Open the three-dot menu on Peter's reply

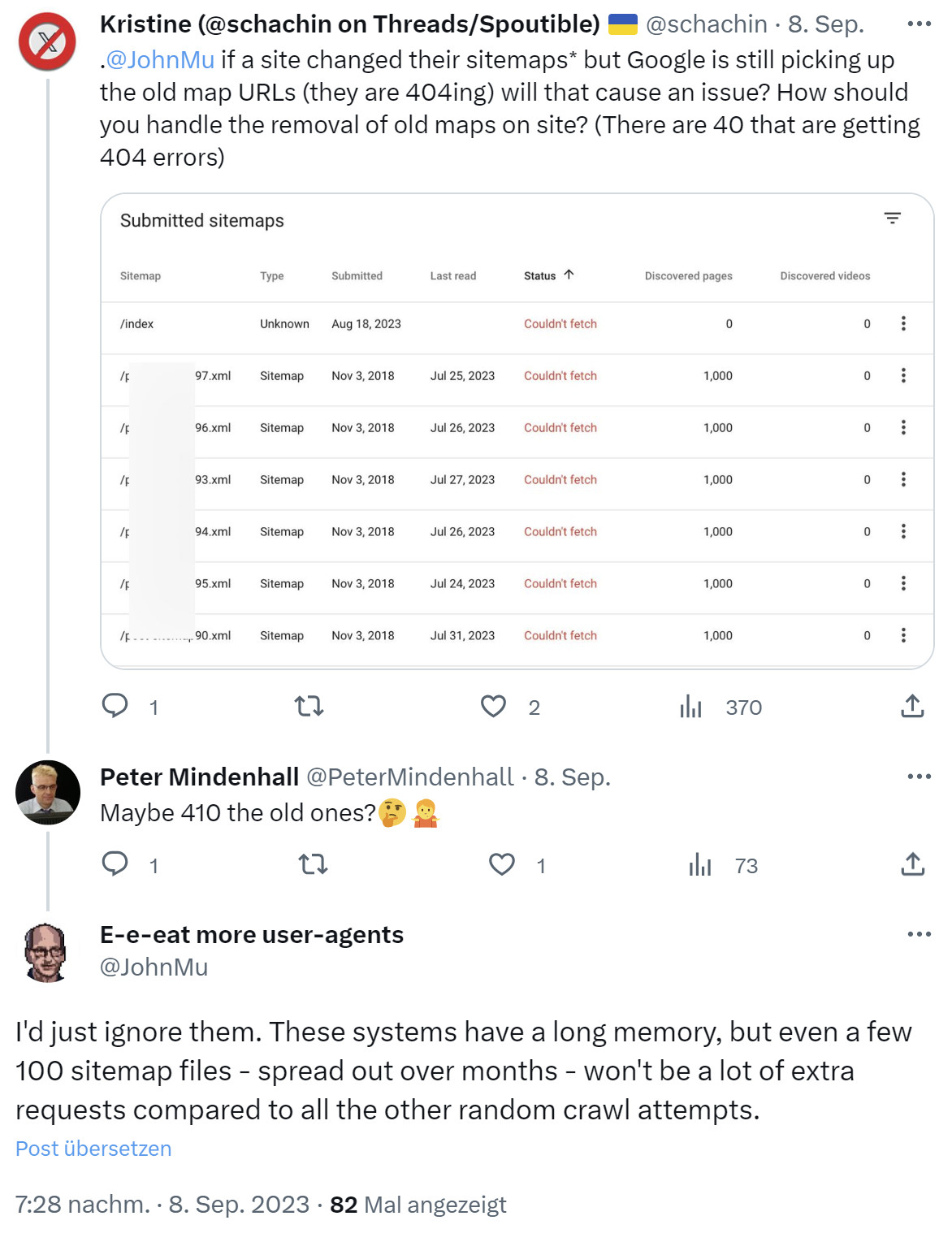(x=918, y=777)
